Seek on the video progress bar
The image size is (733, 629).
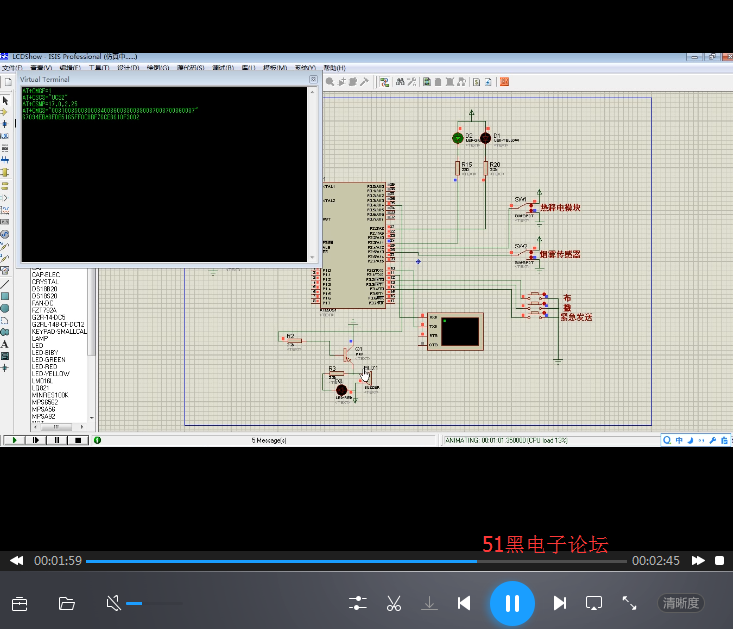356,561
